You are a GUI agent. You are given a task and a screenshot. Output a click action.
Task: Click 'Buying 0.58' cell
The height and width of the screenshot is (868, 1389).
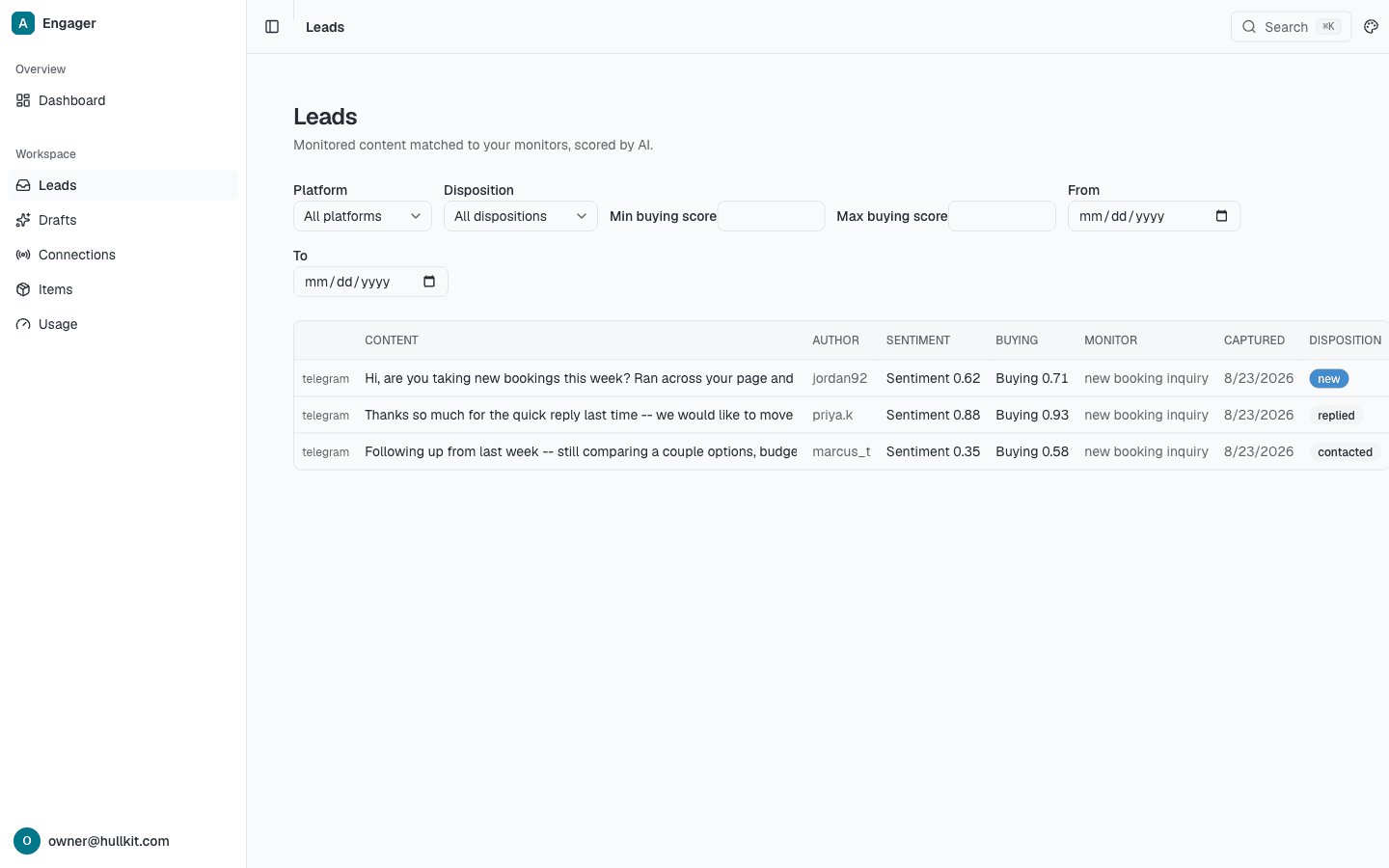[x=1032, y=451]
